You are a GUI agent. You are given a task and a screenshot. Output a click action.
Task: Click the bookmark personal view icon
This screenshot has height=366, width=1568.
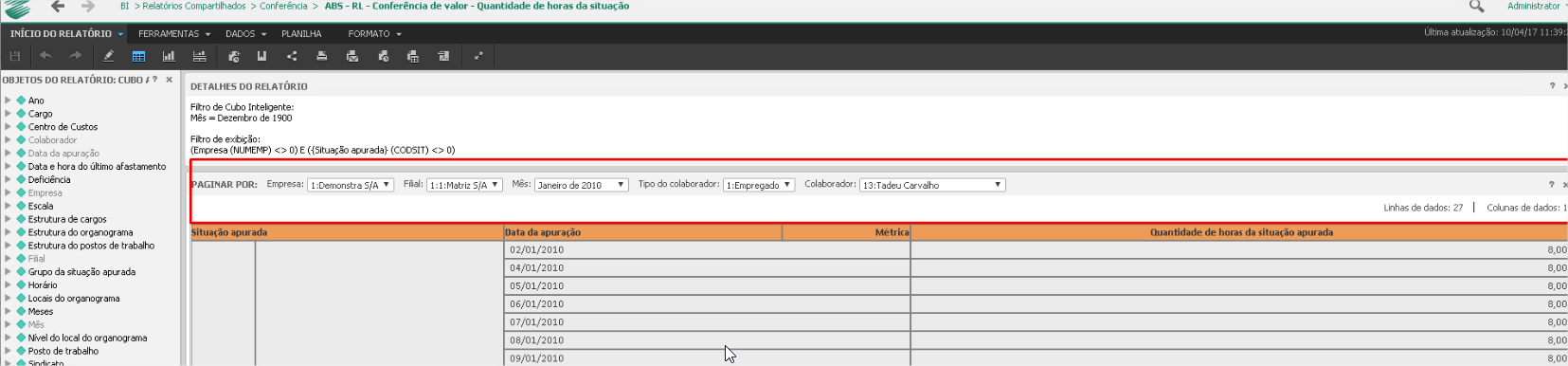261,56
